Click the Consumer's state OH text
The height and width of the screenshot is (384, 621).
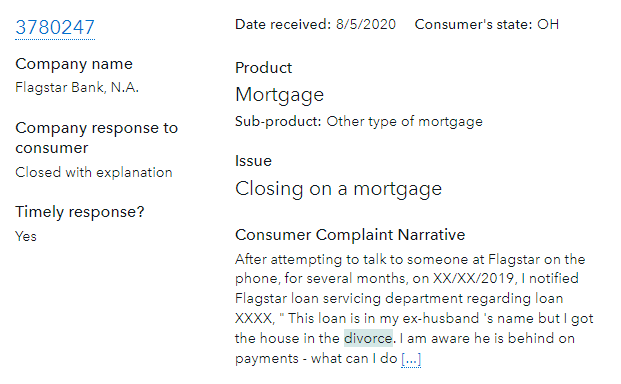(487, 25)
